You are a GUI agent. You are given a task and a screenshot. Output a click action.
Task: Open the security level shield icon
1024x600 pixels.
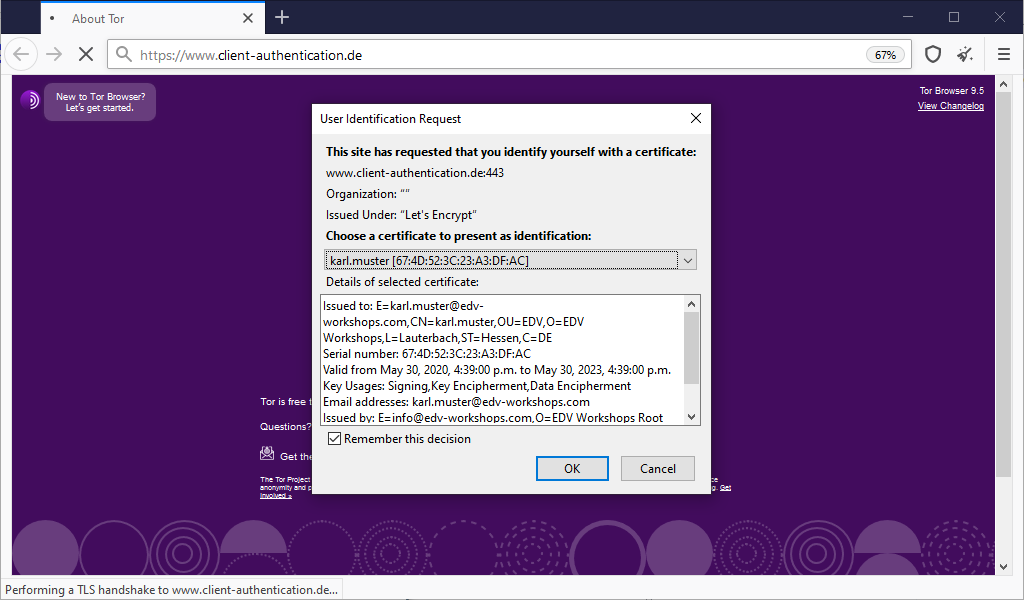(932, 54)
